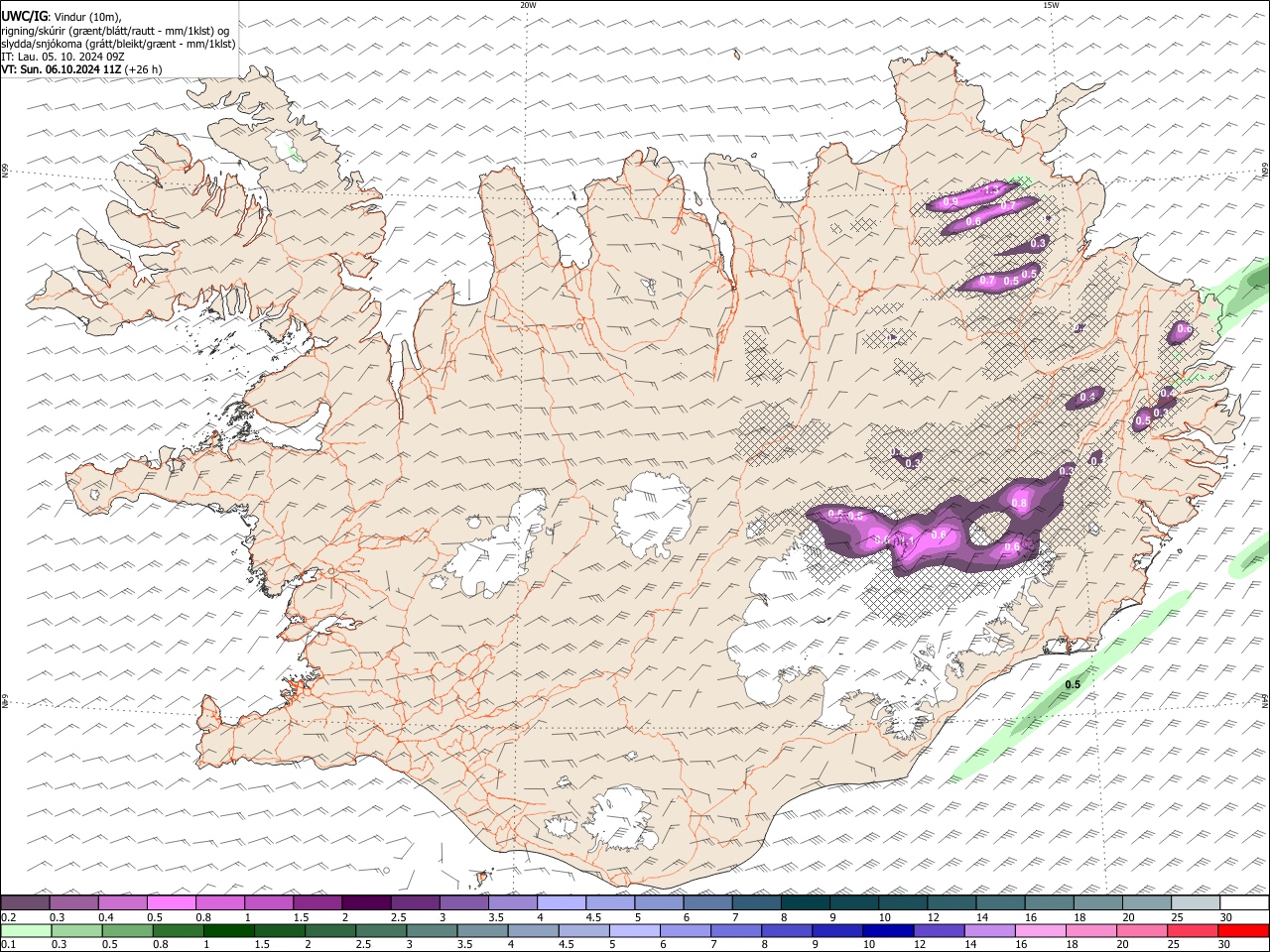
Task: Select the light green 0.3 swatch in green legend
Action: tap(76, 931)
